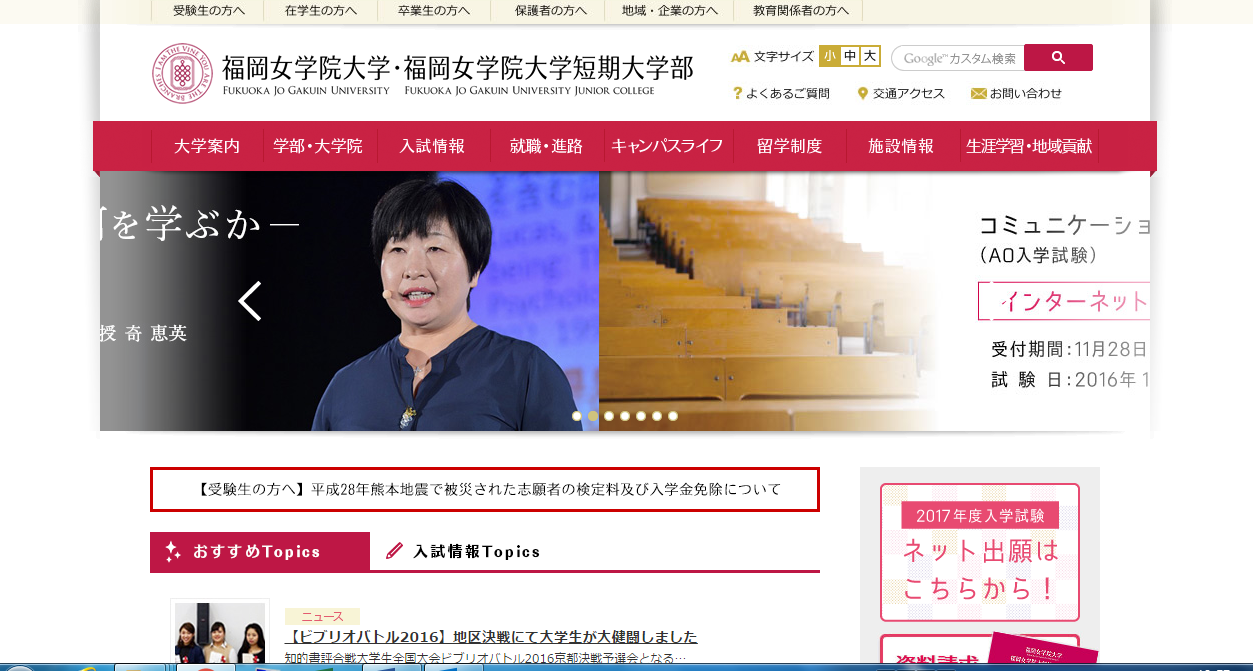Select the seventh, last slideshow dot

pyautogui.click(x=673, y=416)
